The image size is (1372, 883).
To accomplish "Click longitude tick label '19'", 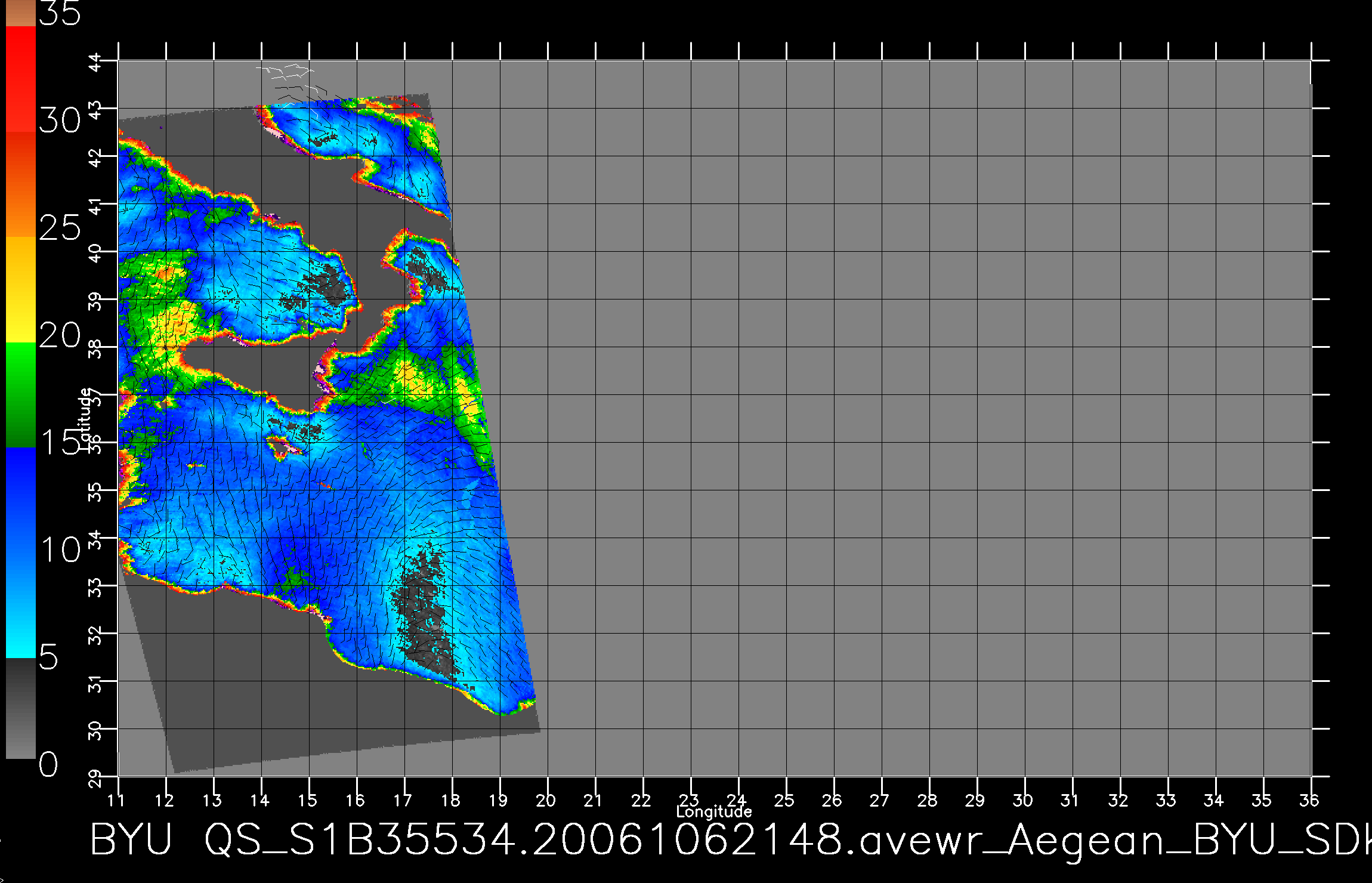I will tap(498, 800).
